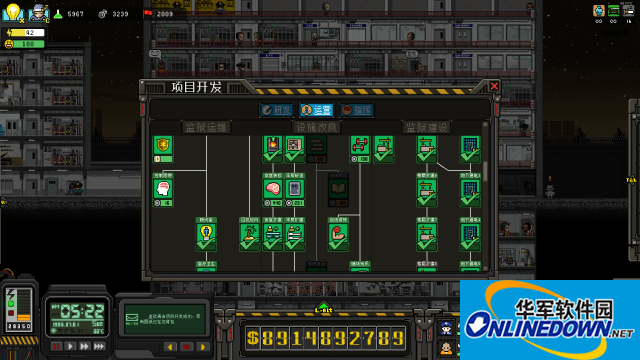Screen dimensions: 640x360
Task: Set the game to triple fast-forward speed
Action: pyautogui.click(x=99, y=346)
